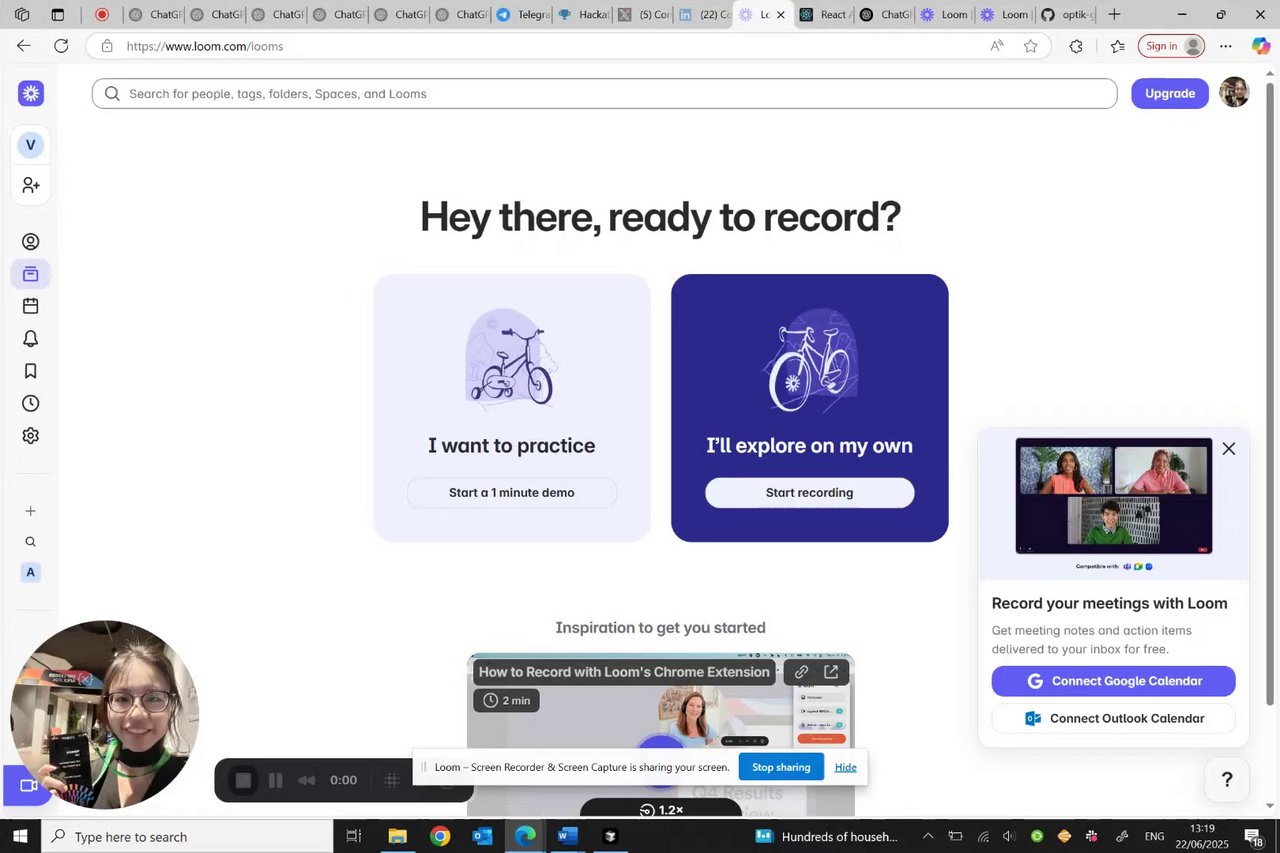Open the favorites list icon in the Edge toolbar
1280x853 pixels.
pyautogui.click(x=1118, y=46)
